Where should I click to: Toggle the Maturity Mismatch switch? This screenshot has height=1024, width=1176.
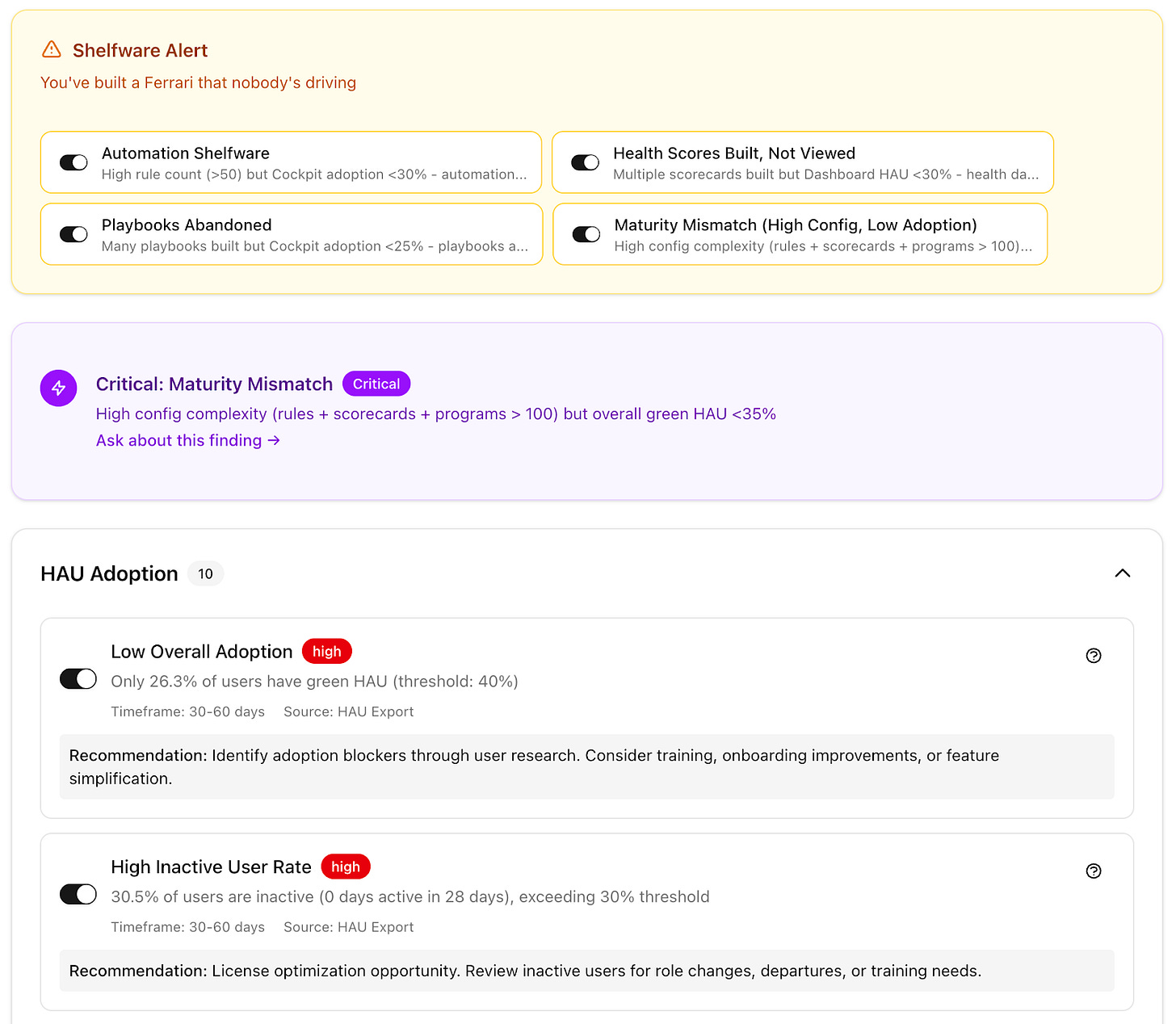pyautogui.click(x=586, y=234)
